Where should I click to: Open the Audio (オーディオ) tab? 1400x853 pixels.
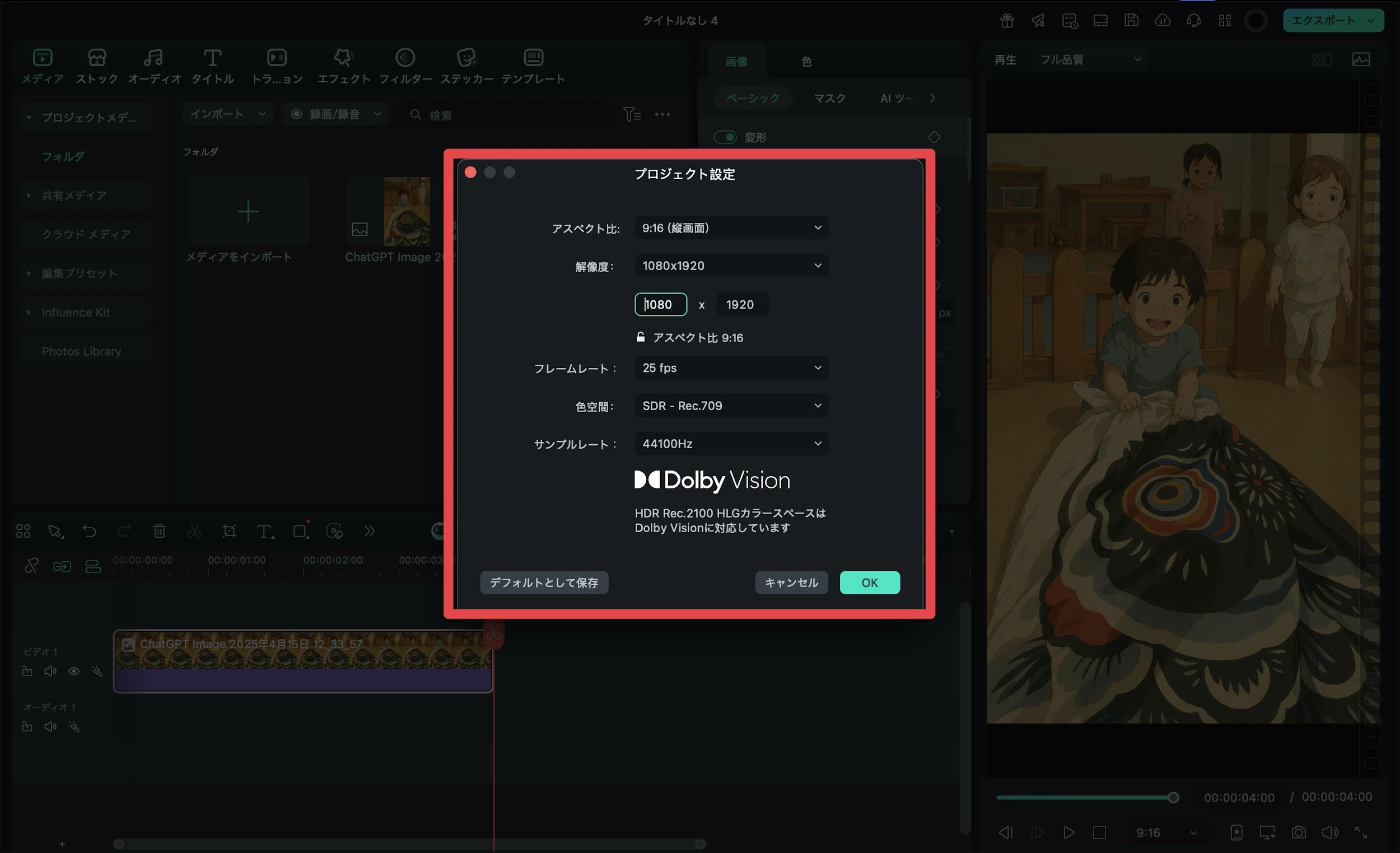pyautogui.click(x=154, y=66)
